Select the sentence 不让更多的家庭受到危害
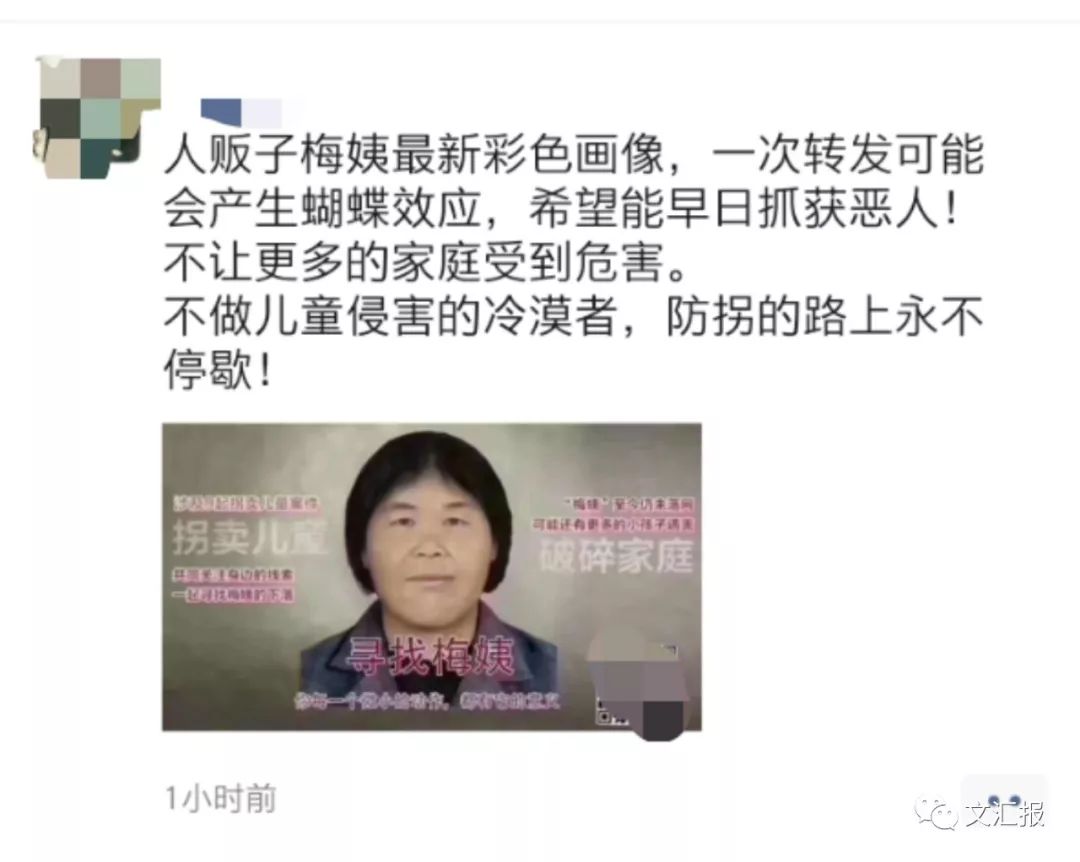Image resolution: width=1080 pixels, height=862 pixels. (x=426, y=264)
